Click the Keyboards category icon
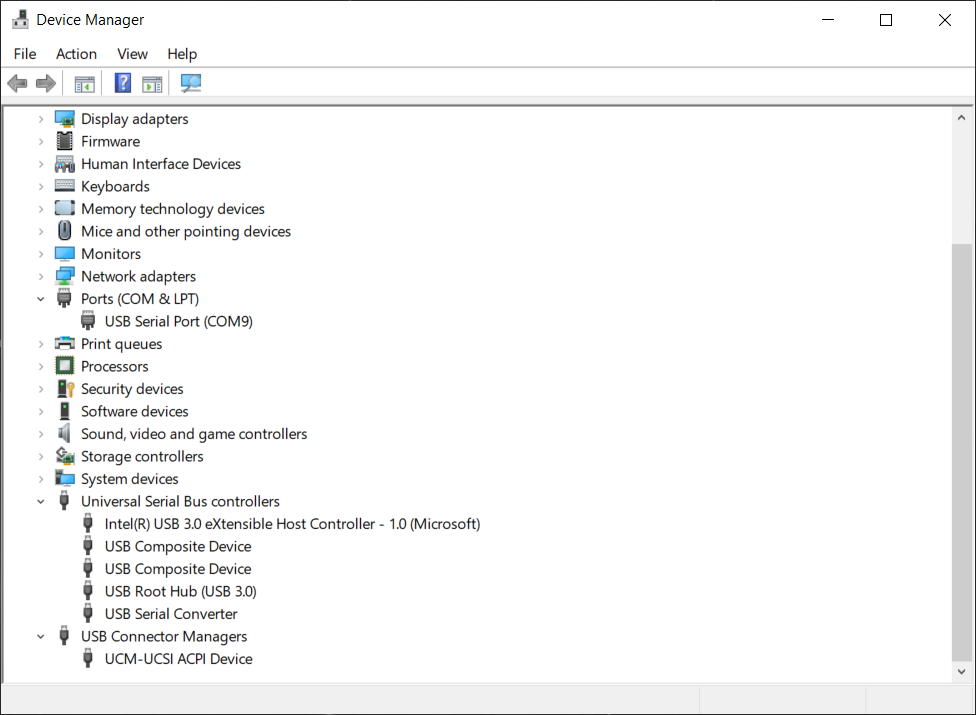The image size is (976, 715). tap(65, 185)
